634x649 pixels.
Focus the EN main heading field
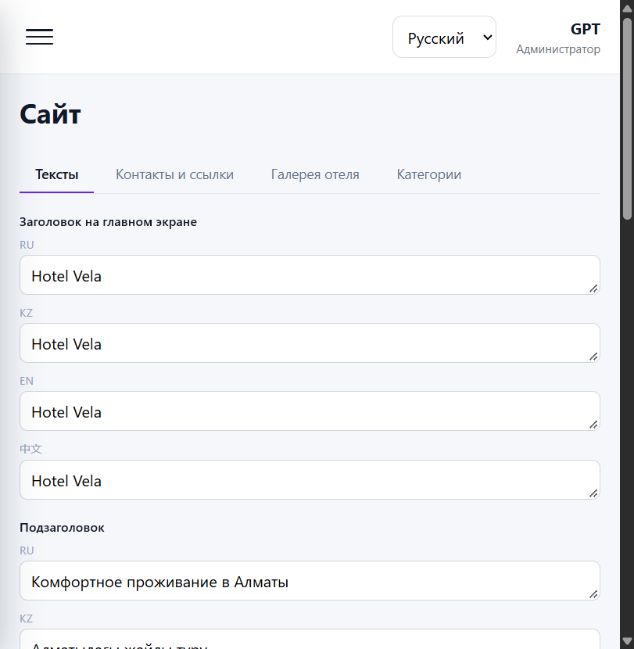[310, 411]
